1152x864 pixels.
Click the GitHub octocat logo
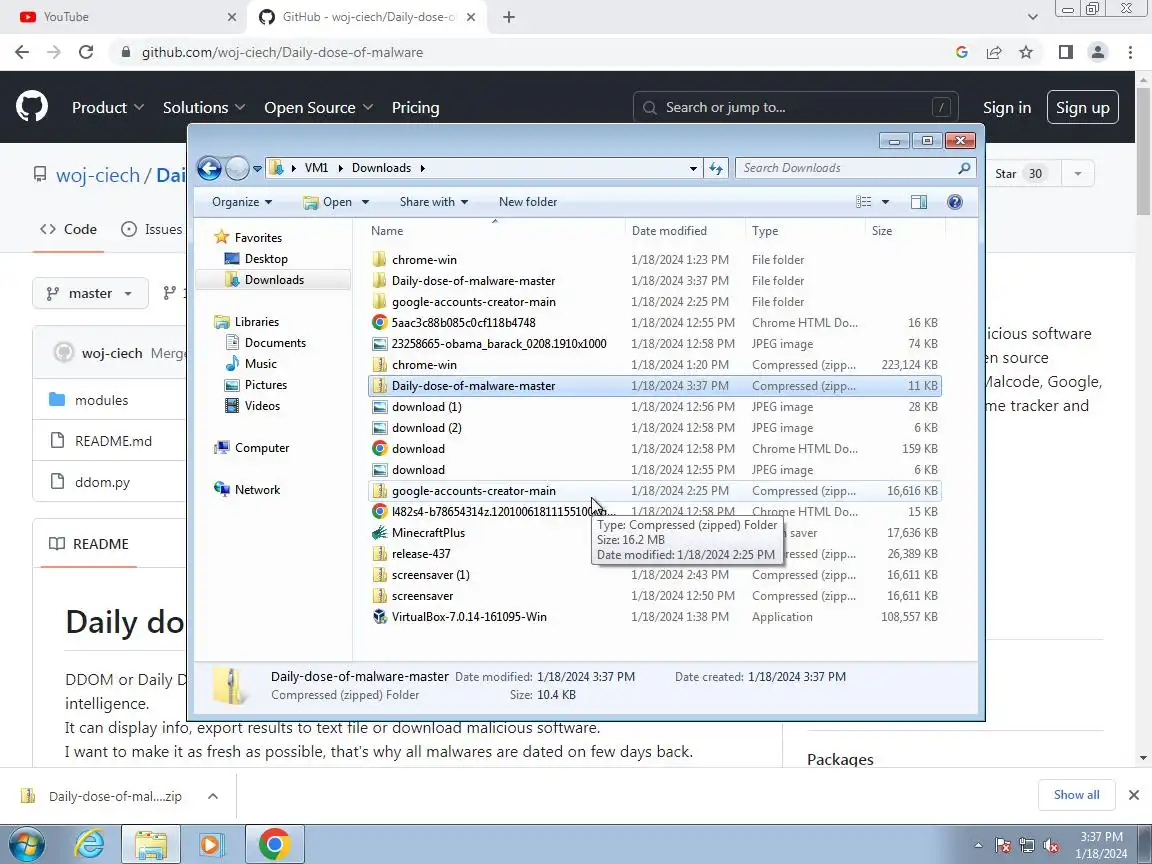click(32, 107)
